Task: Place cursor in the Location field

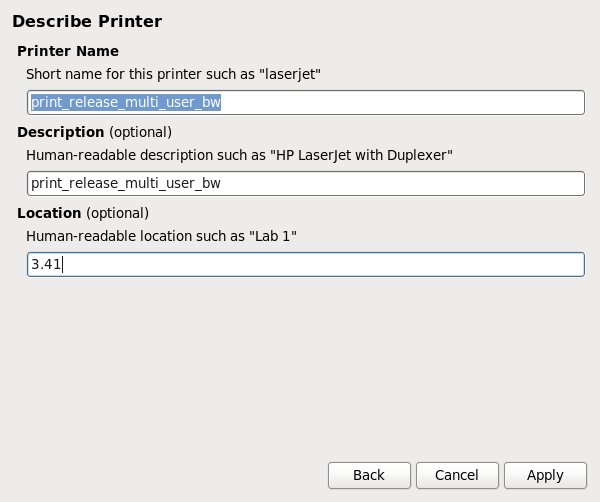Action: pyautogui.click(x=305, y=264)
